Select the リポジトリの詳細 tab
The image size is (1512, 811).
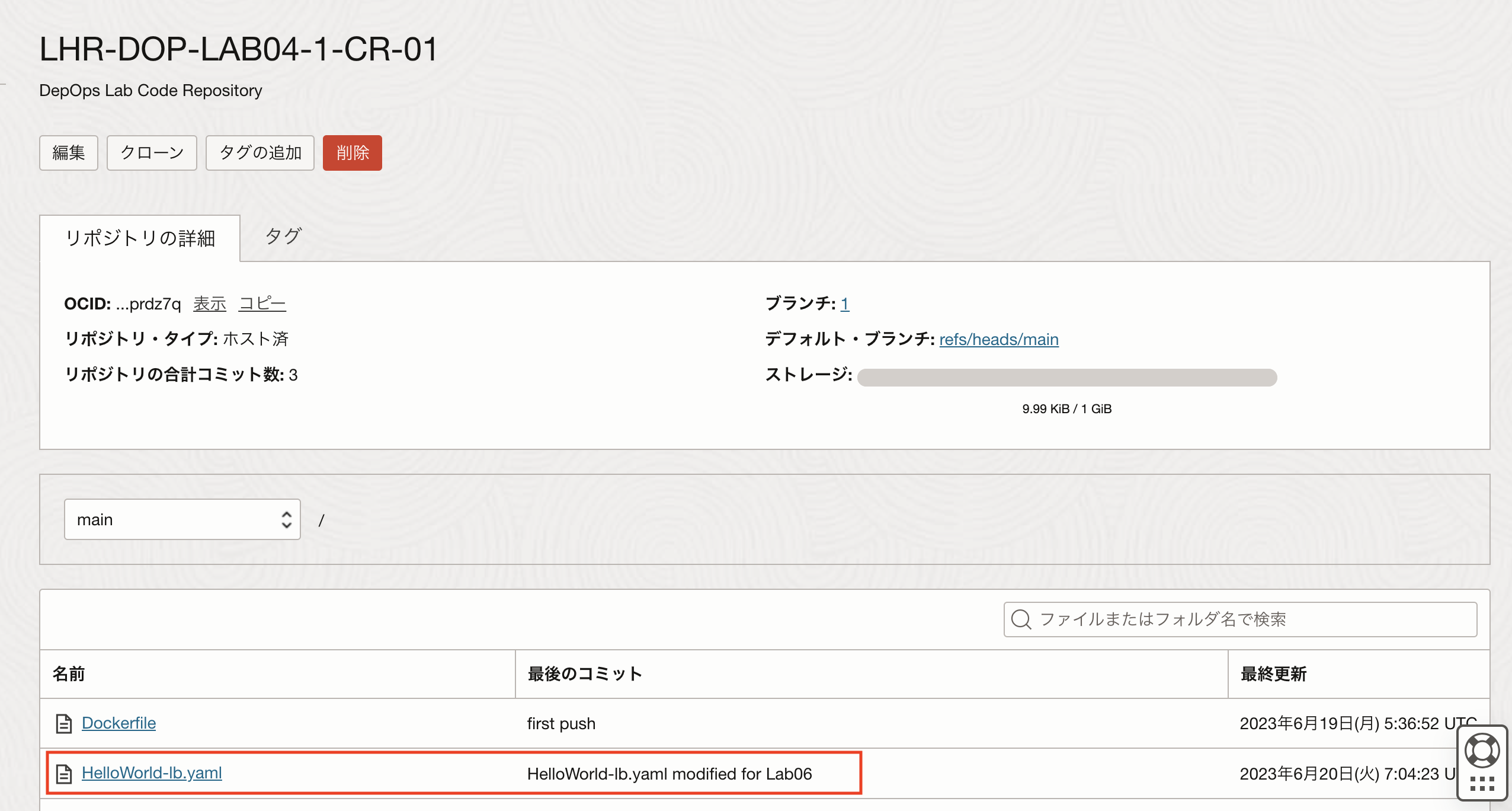[140, 238]
